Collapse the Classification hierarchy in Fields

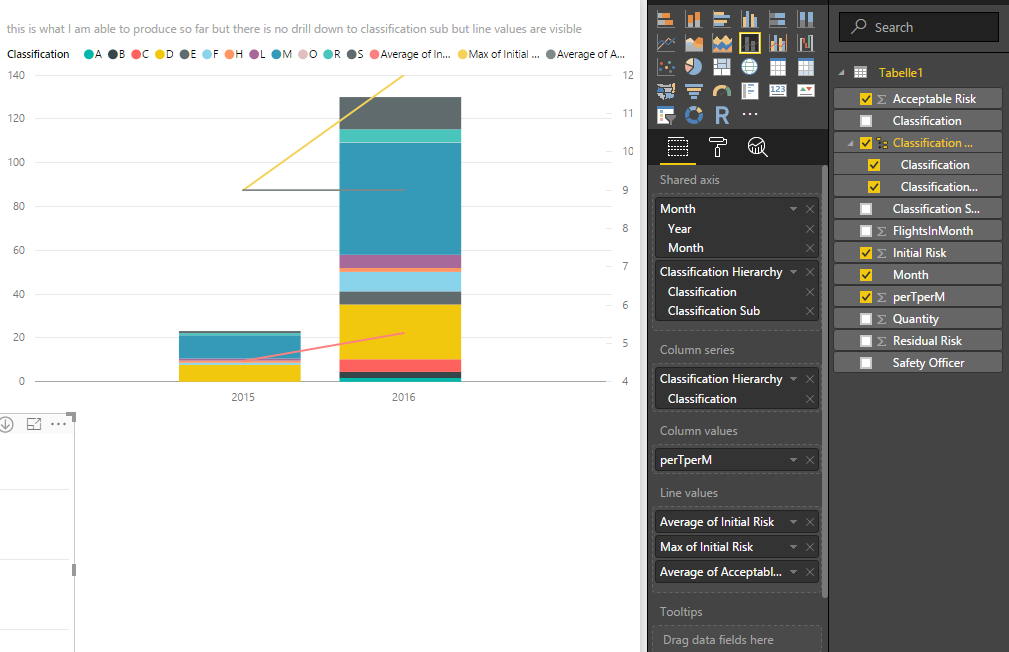pyautogui.click(x=850, y=144)
